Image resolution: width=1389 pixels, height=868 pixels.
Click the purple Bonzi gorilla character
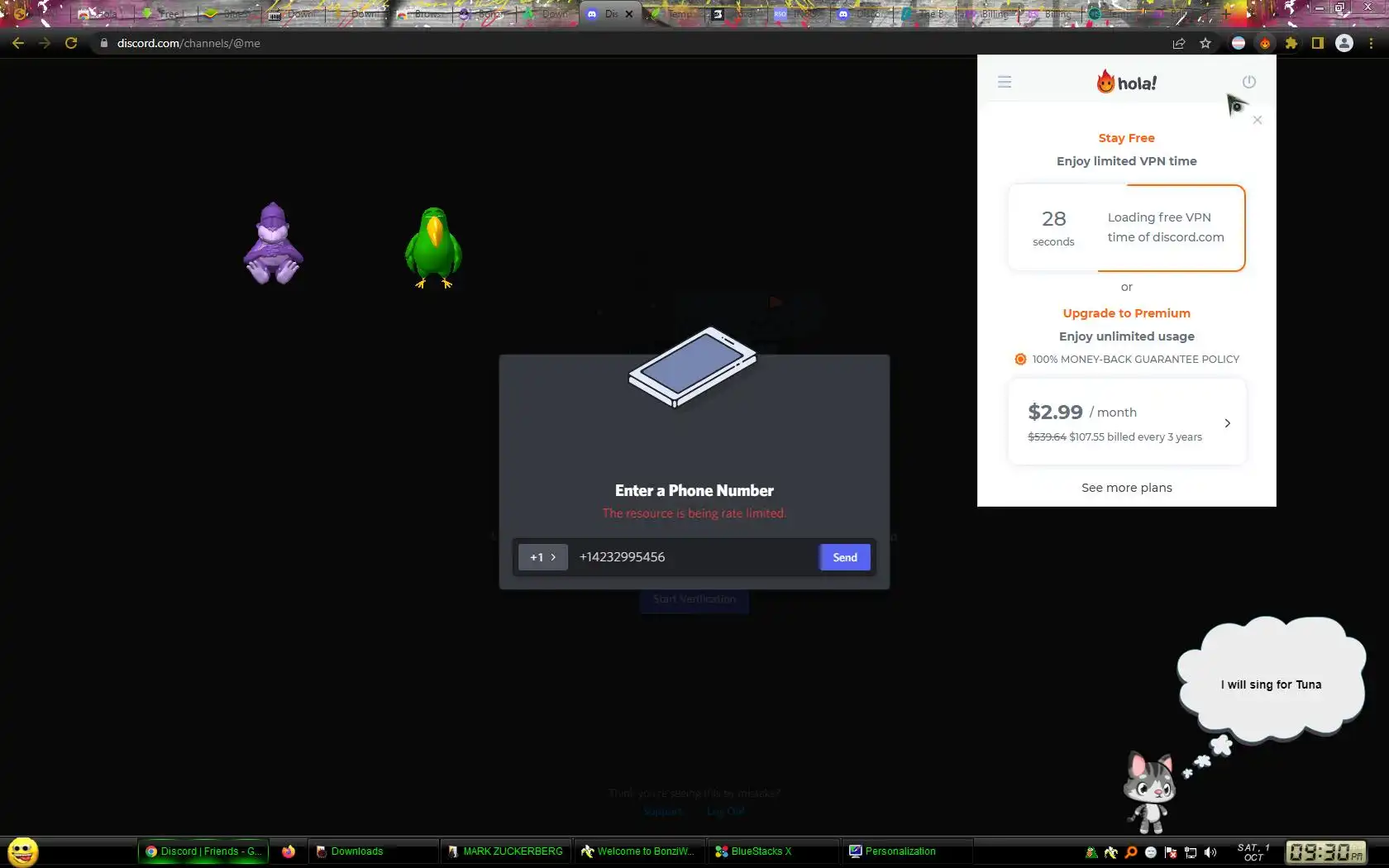click(274, 244)
